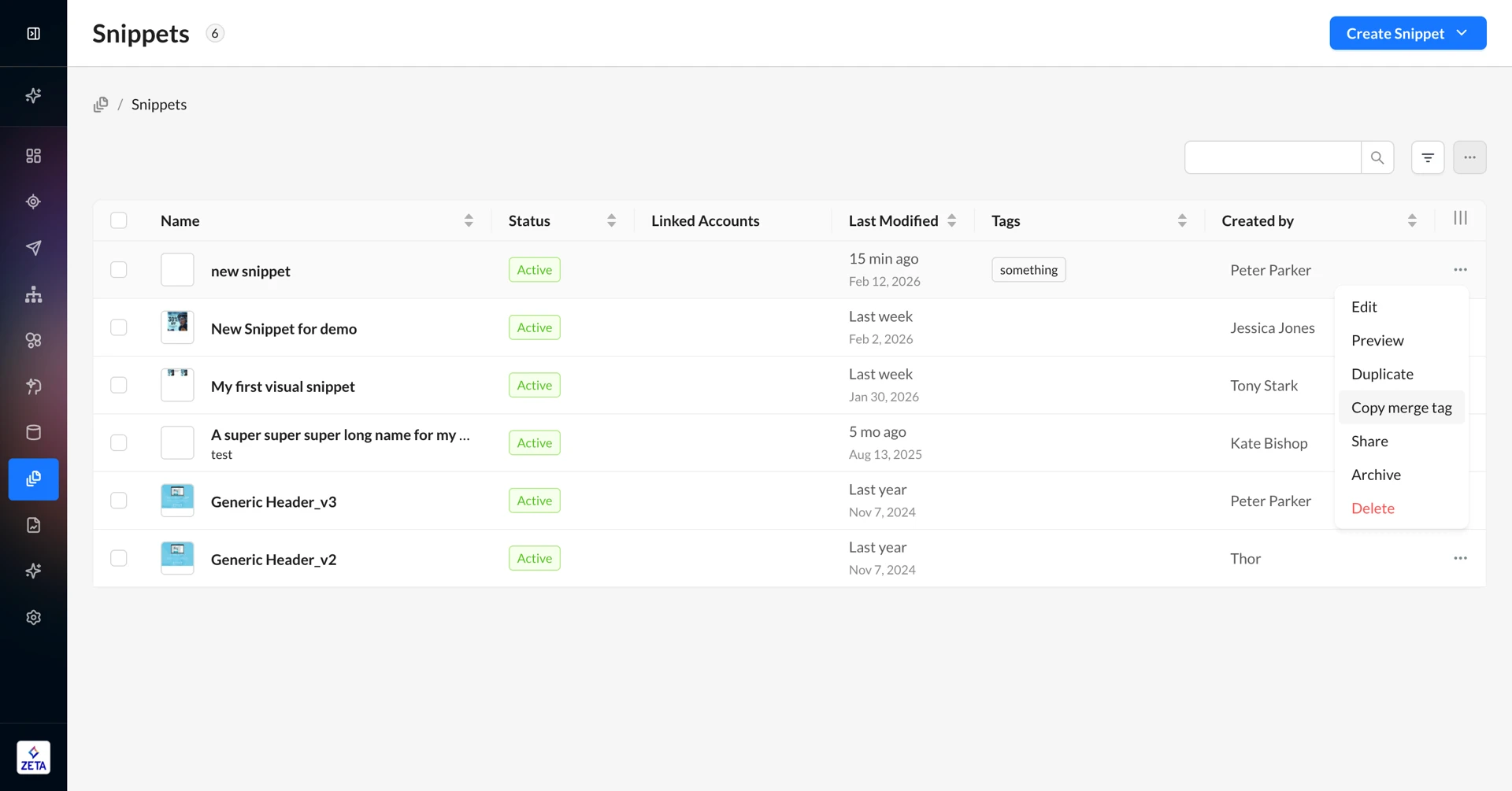This screenshot has width=1512, height=791.
Task: Open the dashboard grid icon in sidebar
Action: click(33, 156)
